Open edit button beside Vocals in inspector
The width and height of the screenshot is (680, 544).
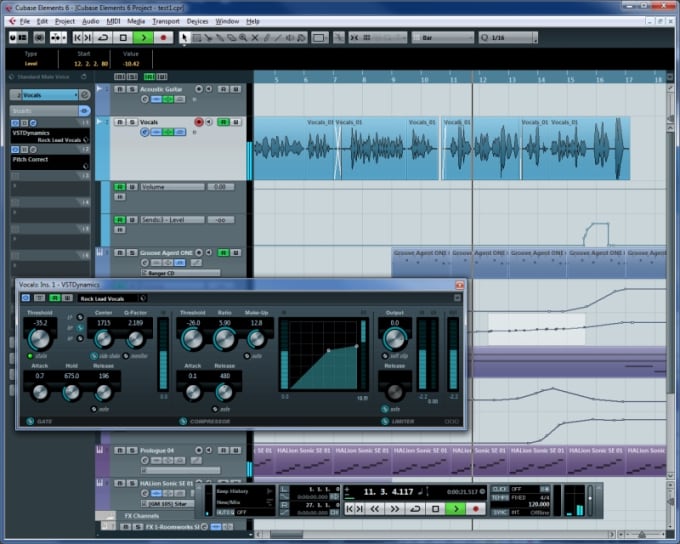85,95
